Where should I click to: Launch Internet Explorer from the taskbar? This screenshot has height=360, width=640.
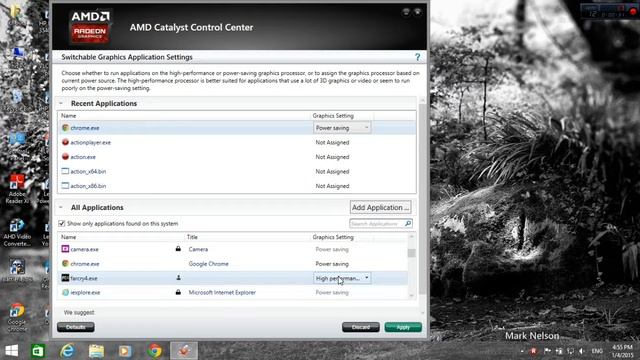coord(67,351)
